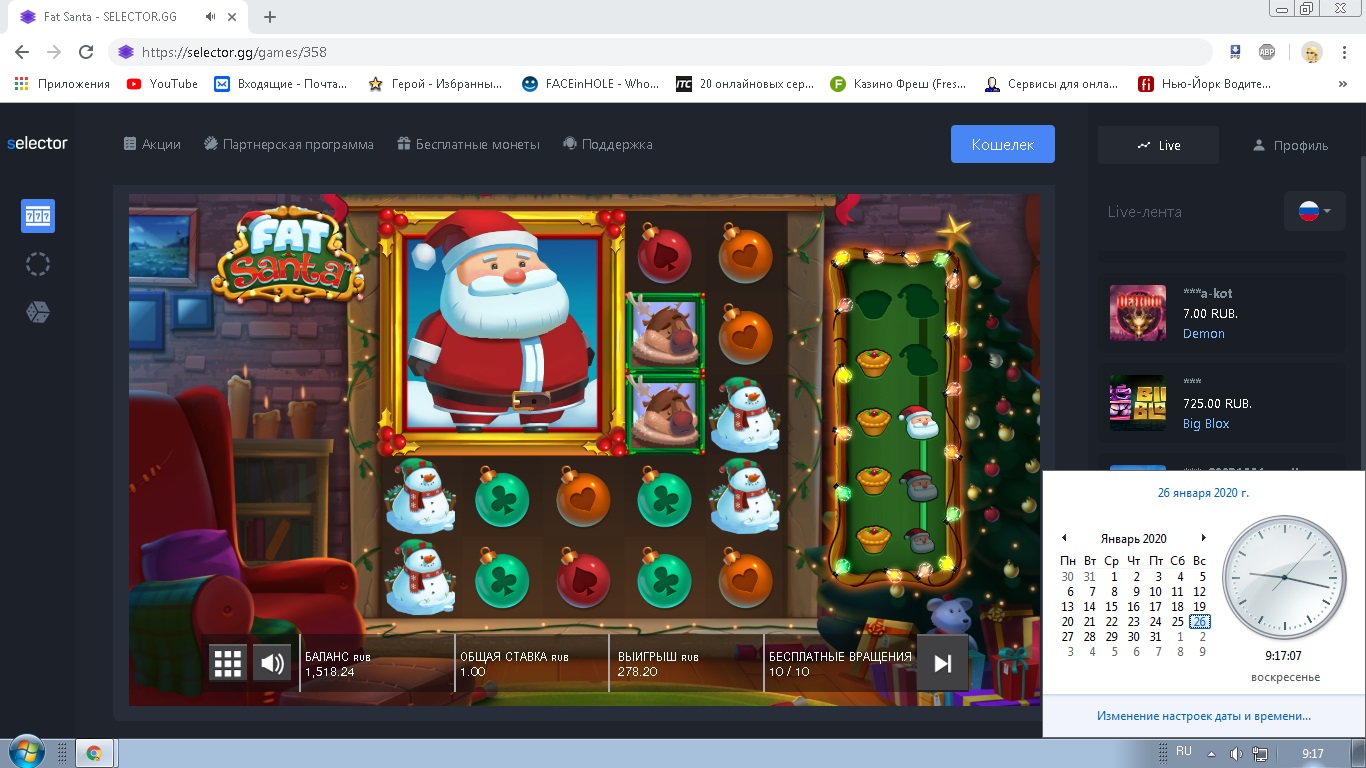1366x768 pixels.
Task: Open the Акции menu item
Action: click(x=152, y=144)
